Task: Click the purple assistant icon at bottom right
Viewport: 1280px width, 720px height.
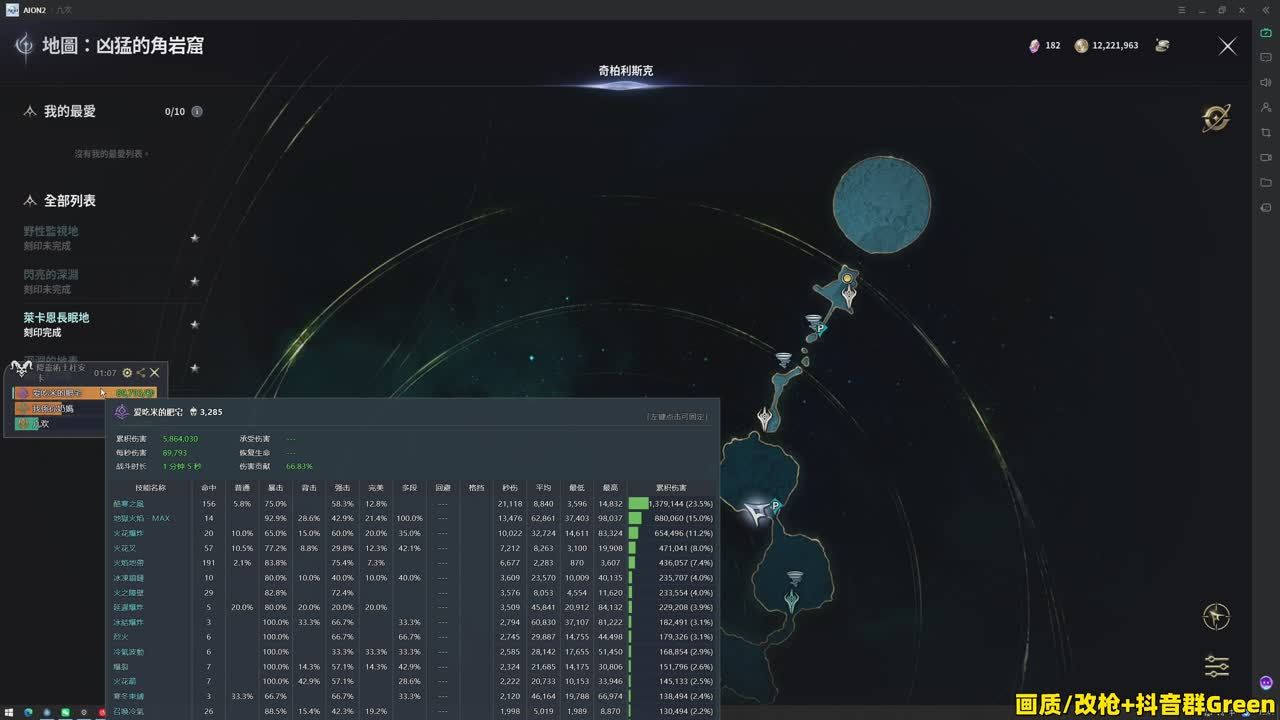Action: 1266,682
